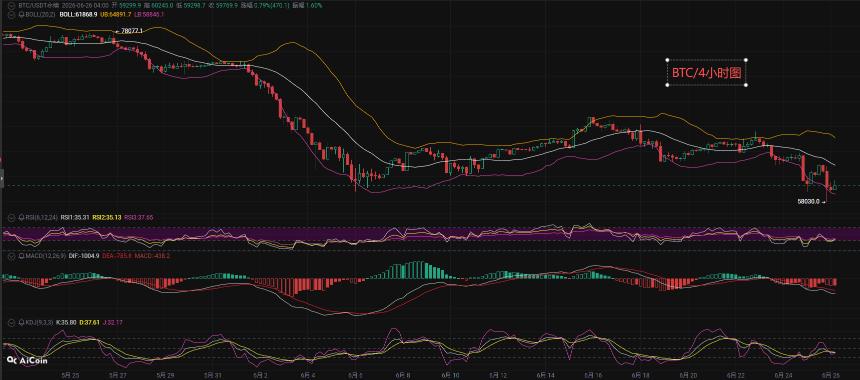Click the open price 59299.9

coord(130,5)
